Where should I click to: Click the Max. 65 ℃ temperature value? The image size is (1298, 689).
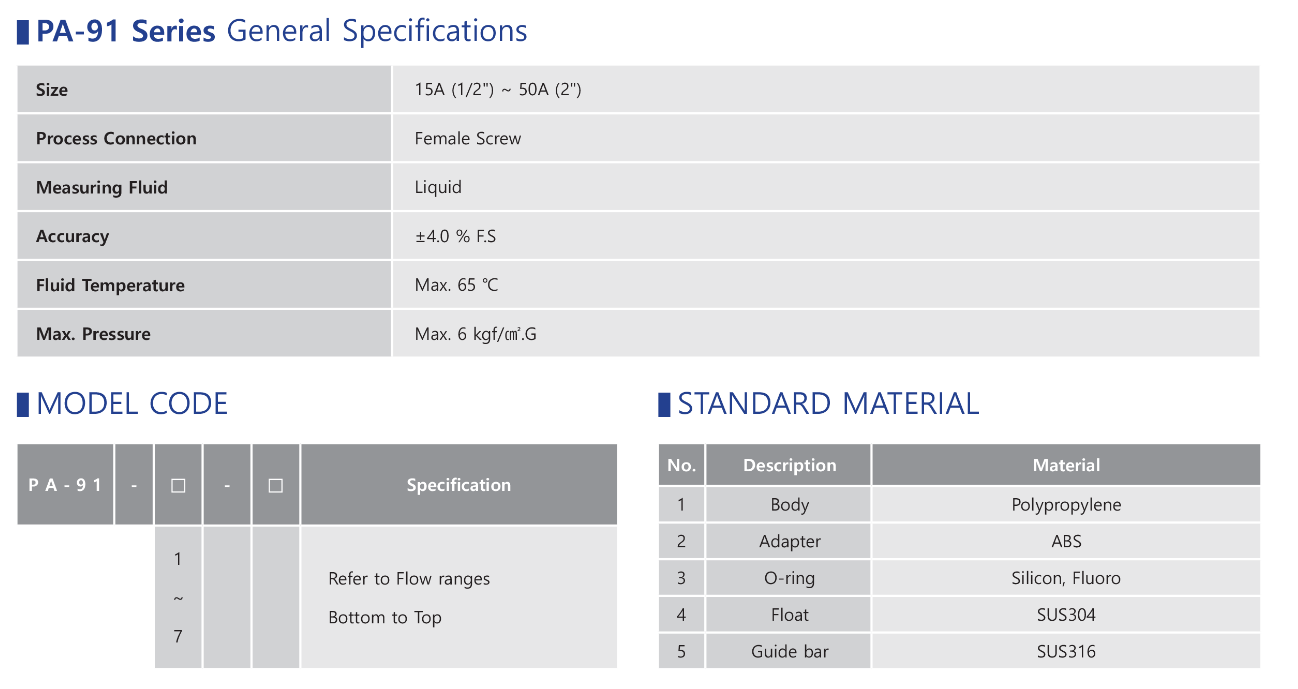[456, 285]
